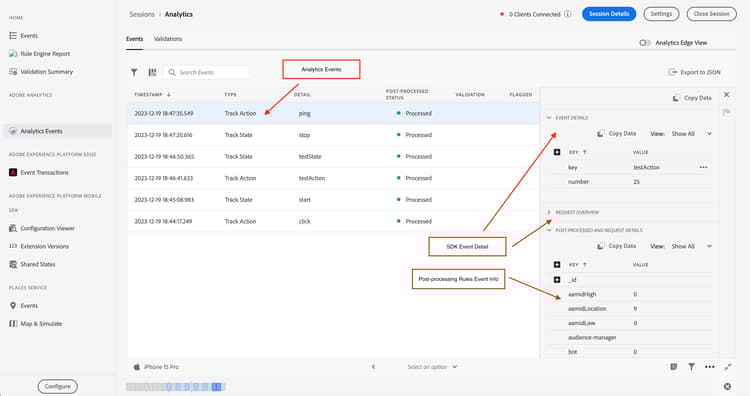Expand the Request Overview section

point(549,212)
